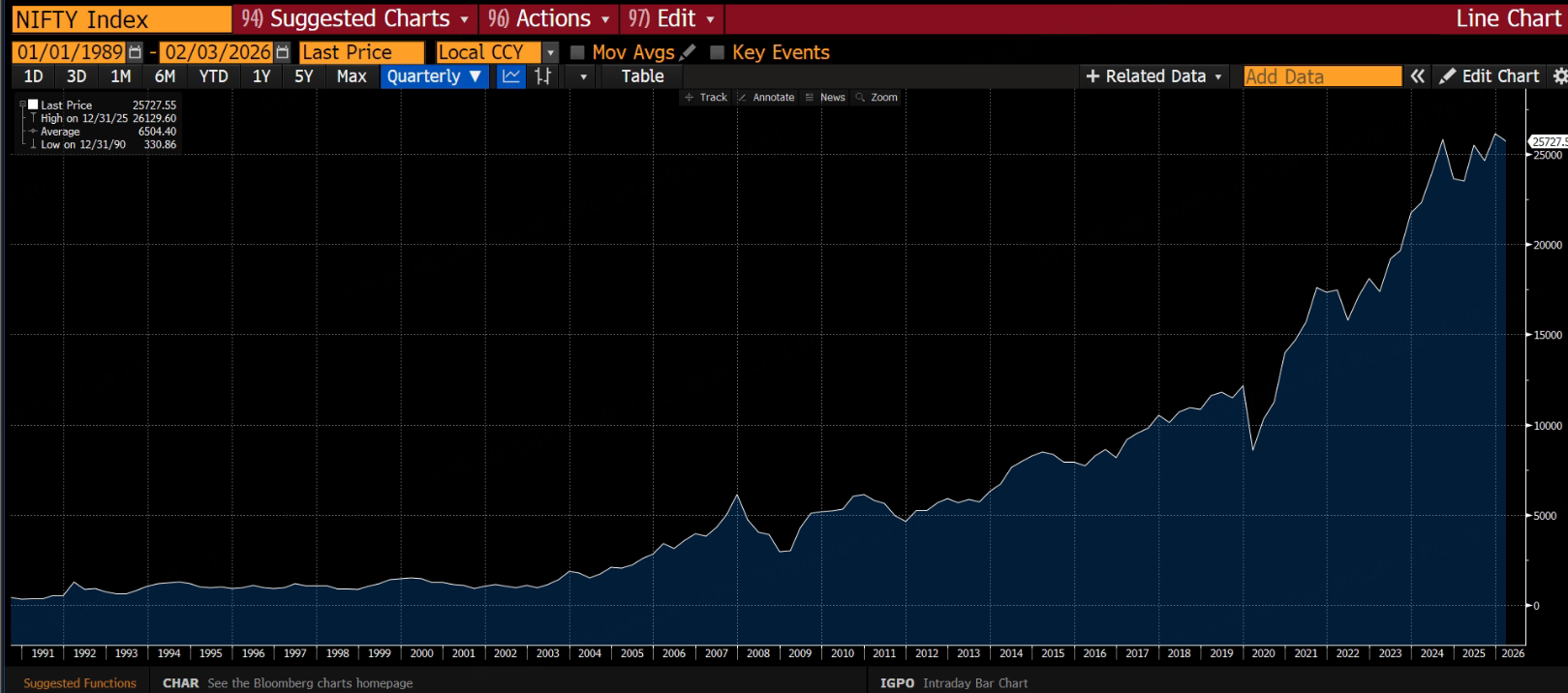The height and width of the screenshot is (693, 1568).
Task: Expand the Local CCY currency dropdown
Action: [x=550, y=52]
